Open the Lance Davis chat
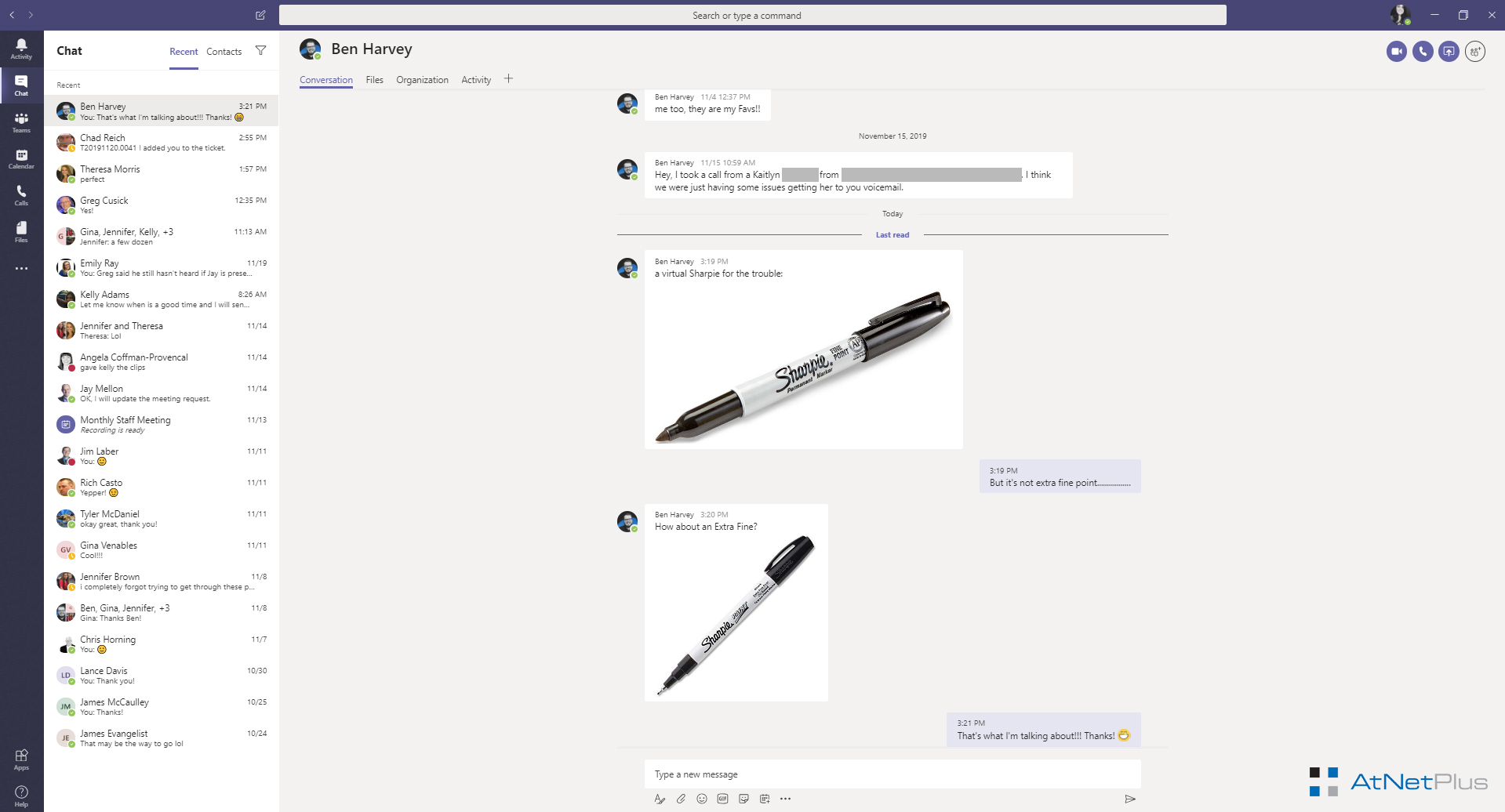 coord(162,675)
